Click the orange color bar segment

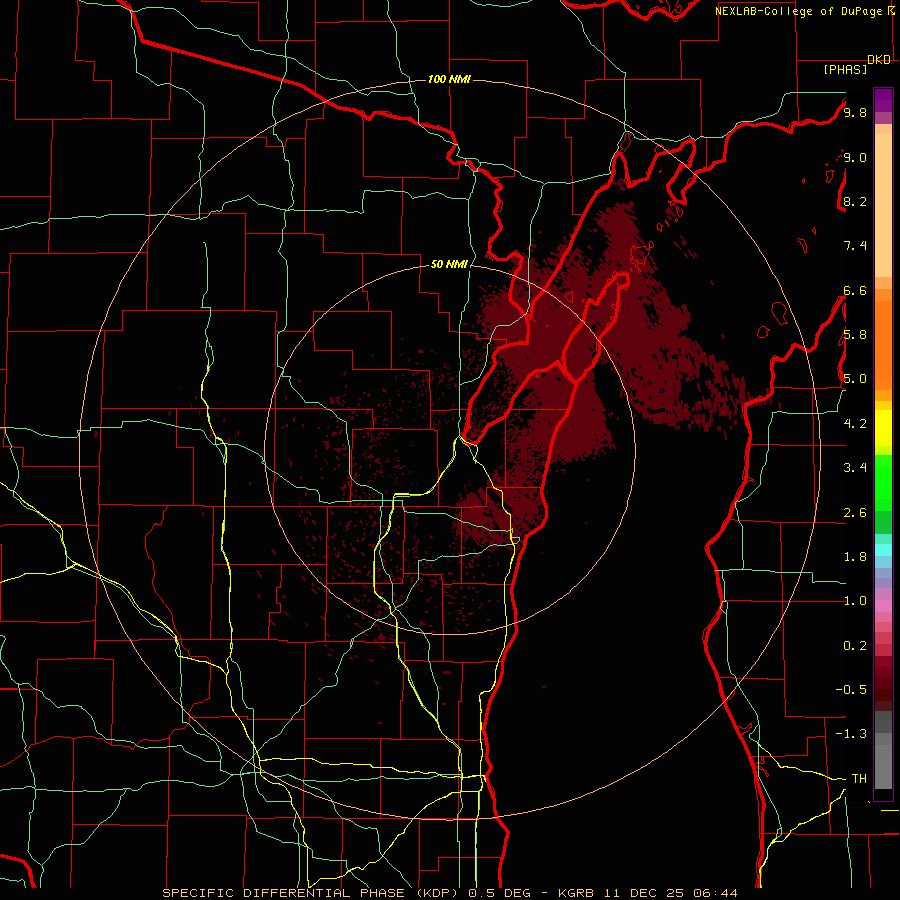pyautogui.click(x=883, y=345)
